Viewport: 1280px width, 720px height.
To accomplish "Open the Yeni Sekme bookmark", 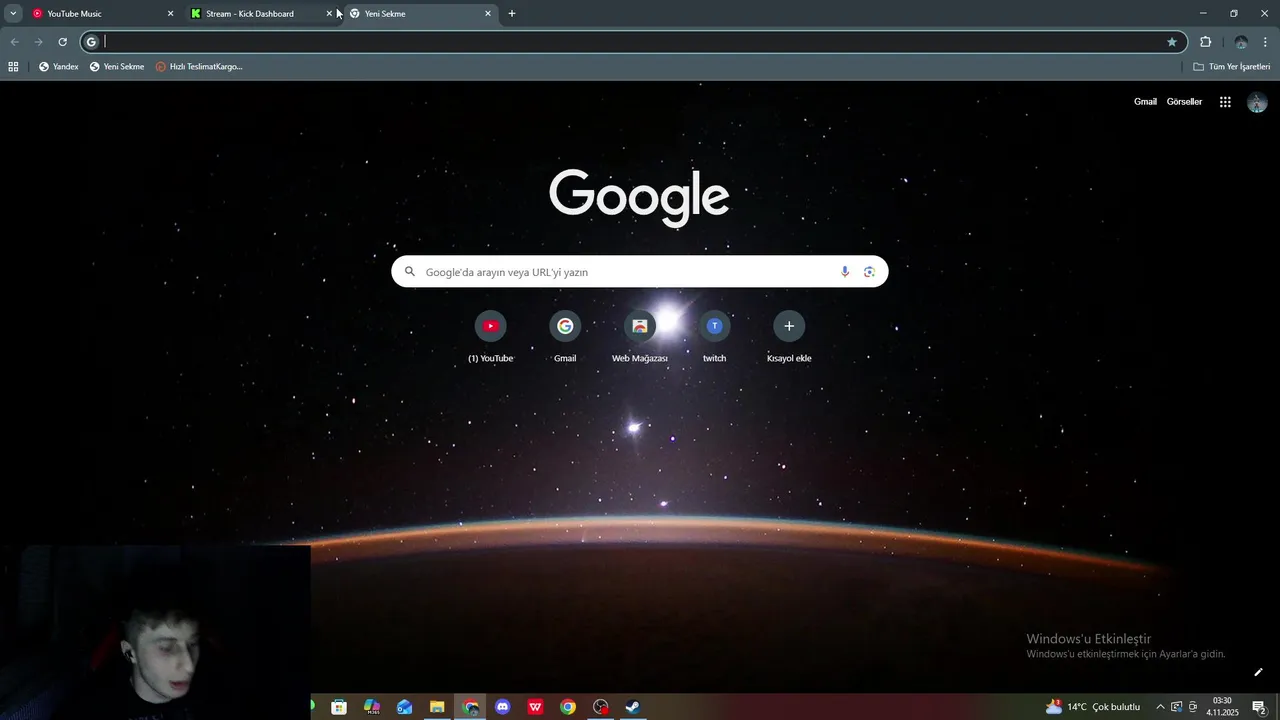I will 117,67.
